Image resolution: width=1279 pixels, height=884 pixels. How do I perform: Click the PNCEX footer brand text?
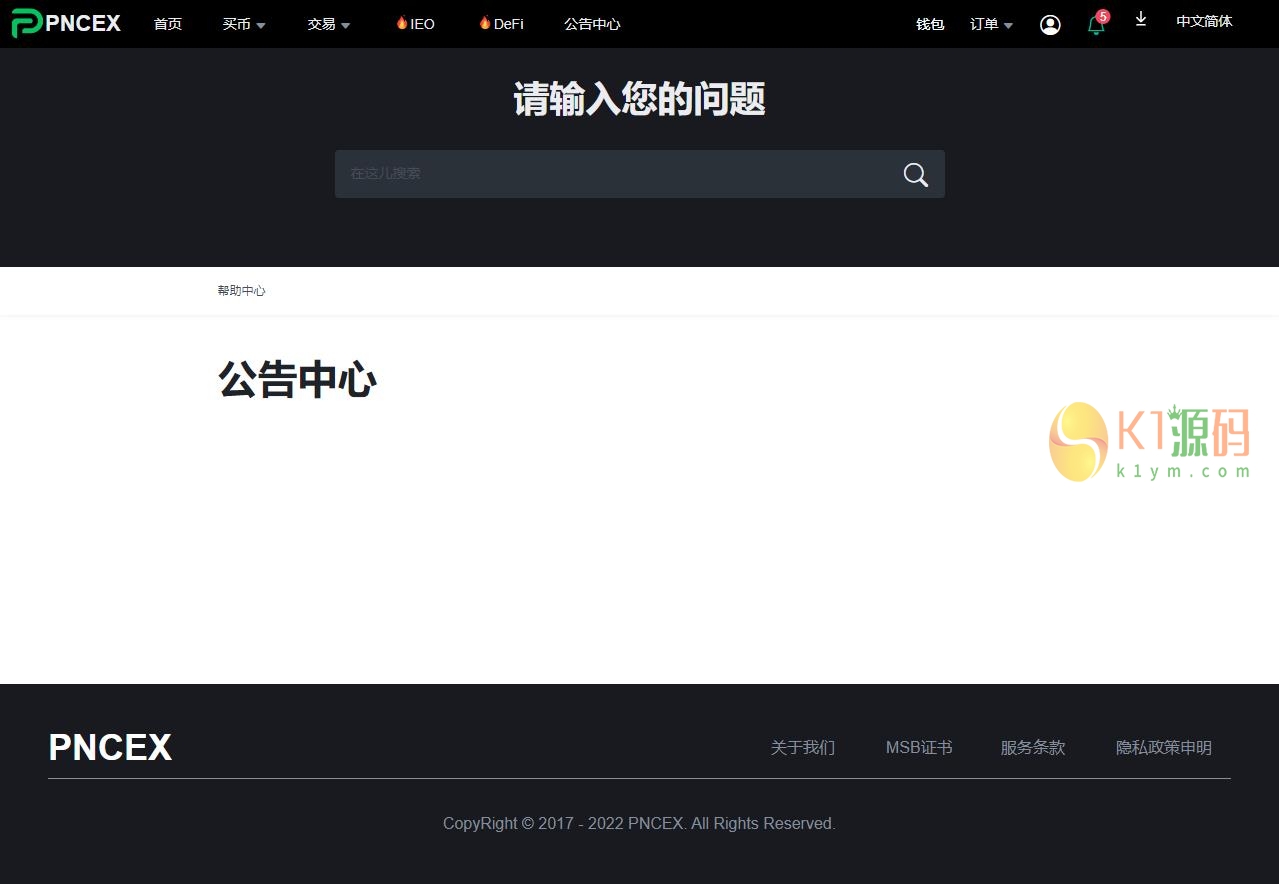110,748
